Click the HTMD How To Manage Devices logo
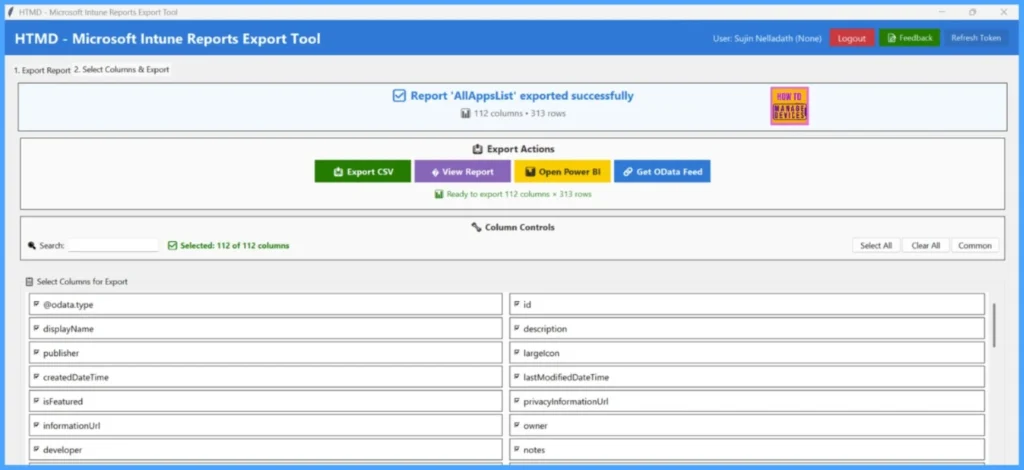The width and height of the screenshot is (1024, 470). pos(789,106)
